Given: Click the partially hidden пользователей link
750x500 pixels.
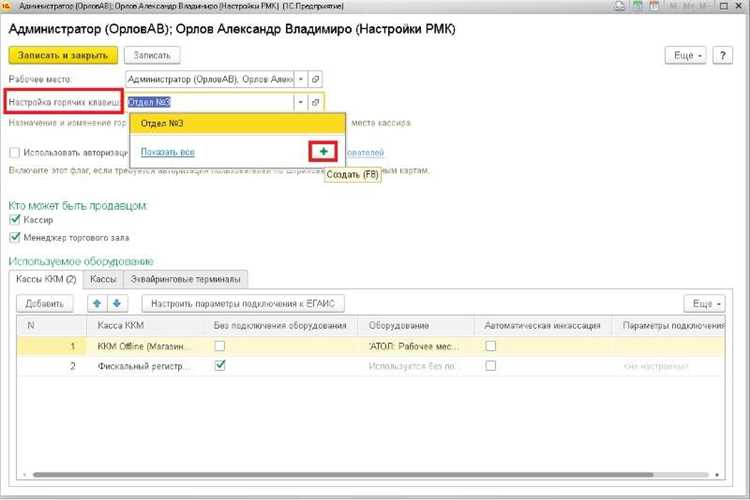Looking at the screenshot, I should point(365,153).
